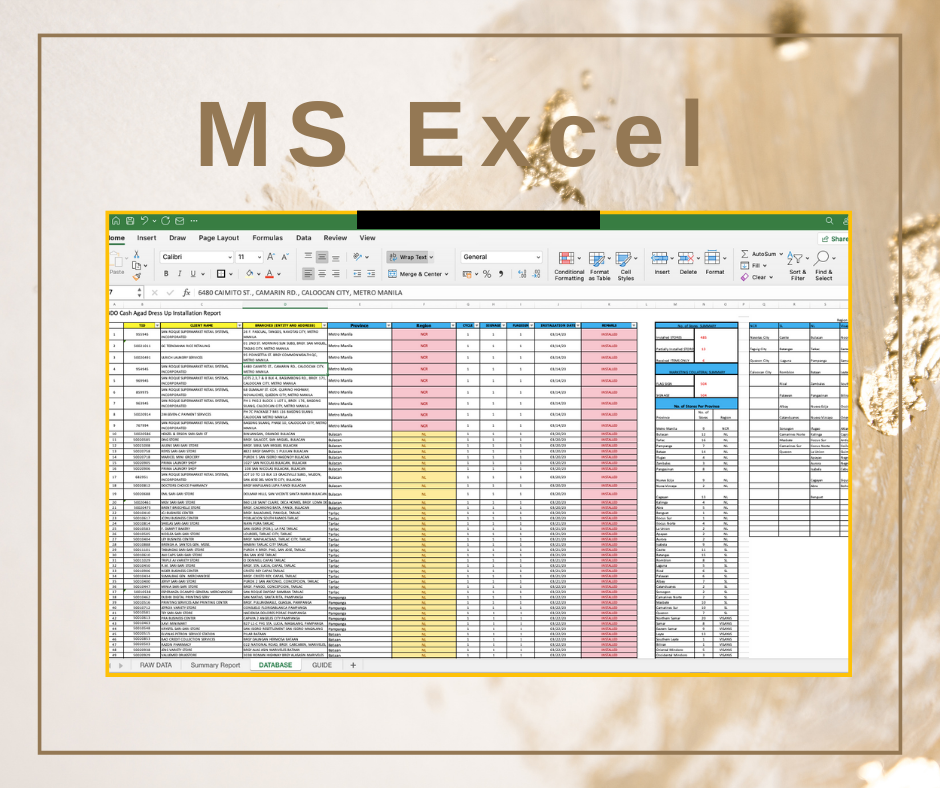
Task: Open the Page Layout tab
Action: click(219, 238)
